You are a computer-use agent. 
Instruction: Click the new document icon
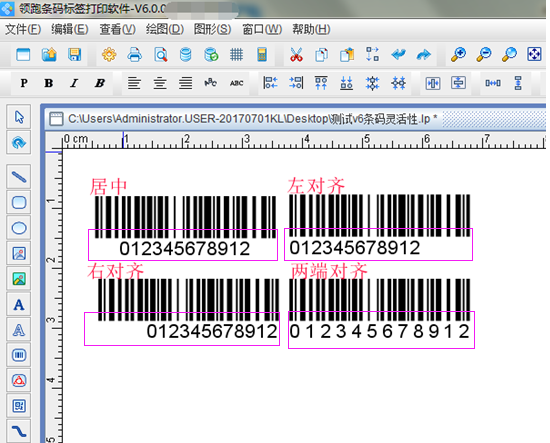pyautogui.click(x=23, y=55)
